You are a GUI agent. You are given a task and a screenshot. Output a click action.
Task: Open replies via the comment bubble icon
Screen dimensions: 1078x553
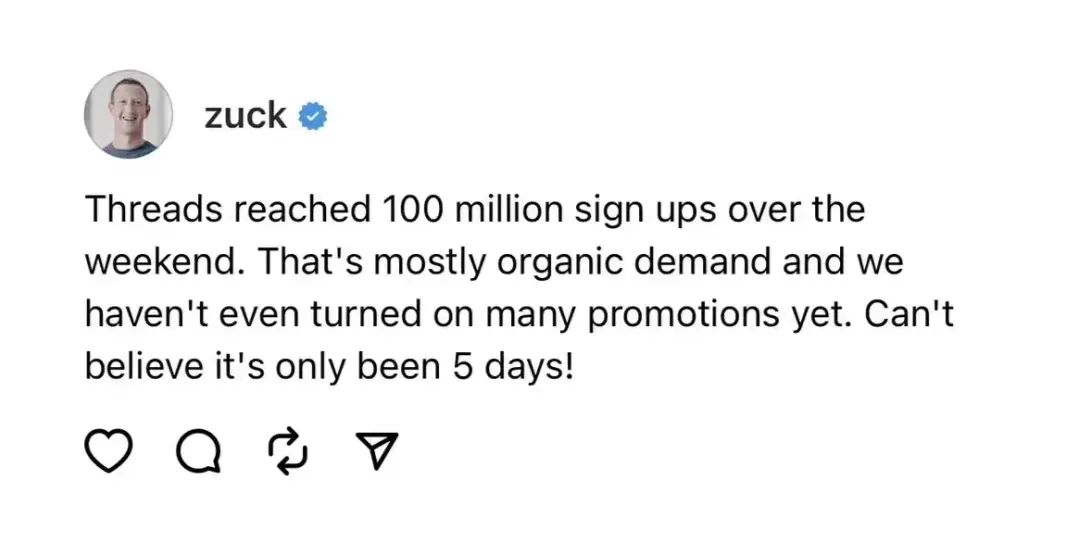197,452
